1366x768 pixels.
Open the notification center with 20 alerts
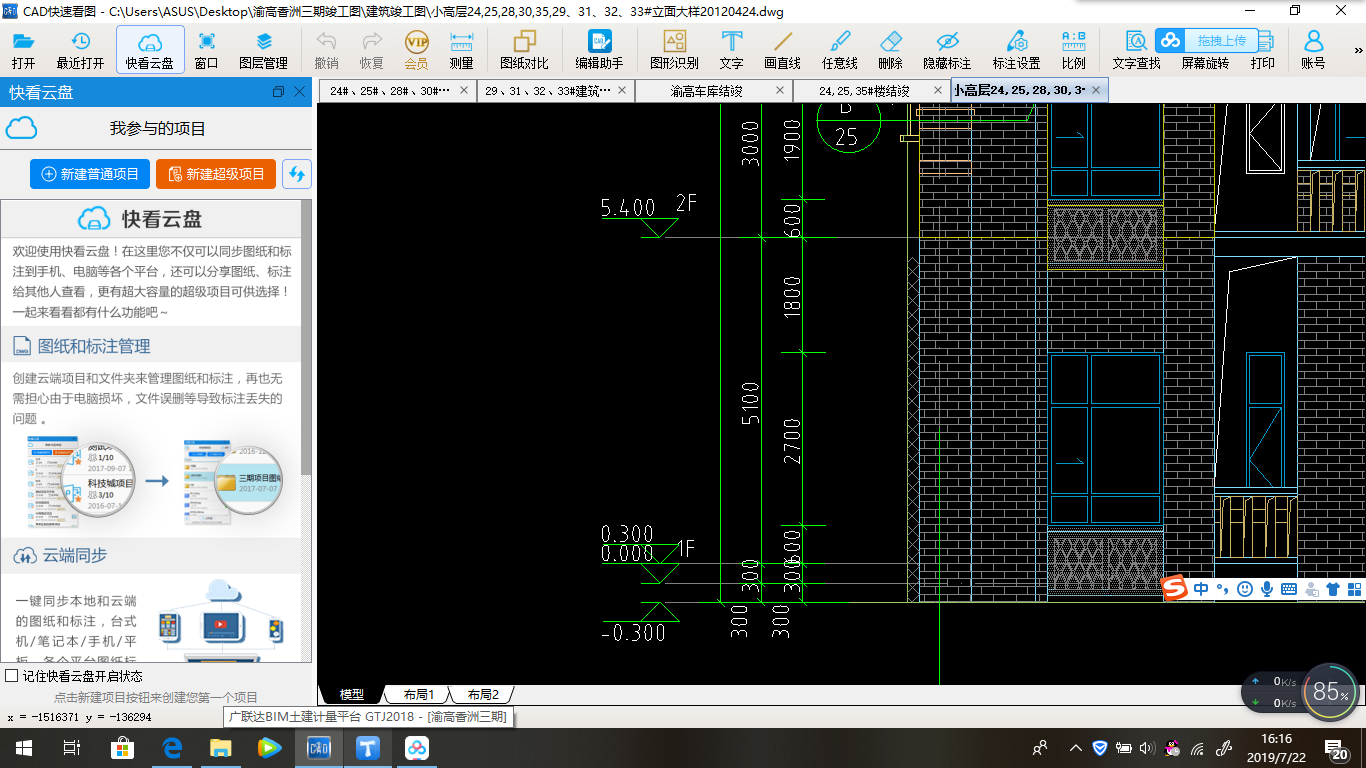coord(1339,747)
